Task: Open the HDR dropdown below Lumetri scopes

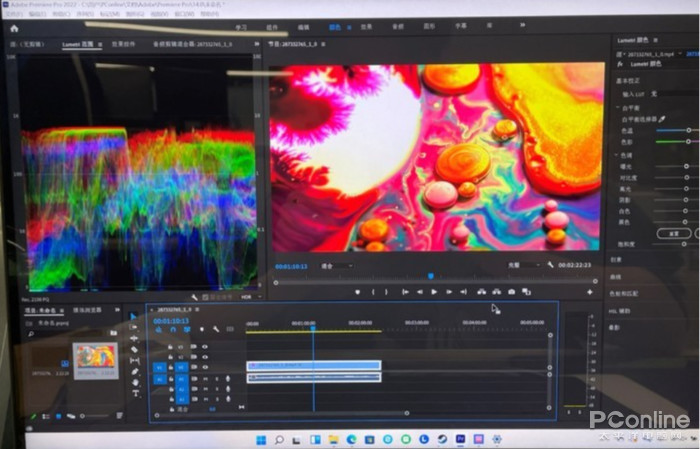Action: [x=248, y=297]
